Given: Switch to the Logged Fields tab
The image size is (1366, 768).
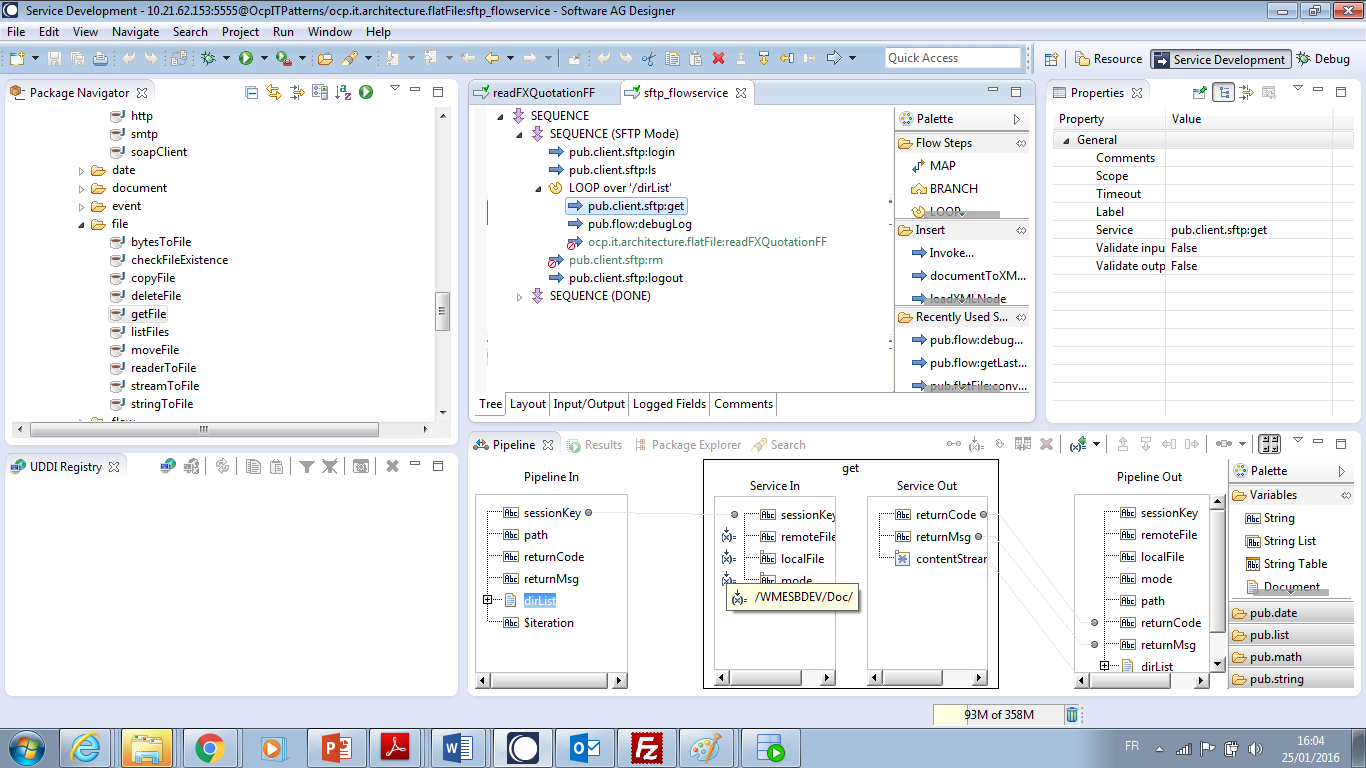Looking at the screenshot, I should pos(669,404).
